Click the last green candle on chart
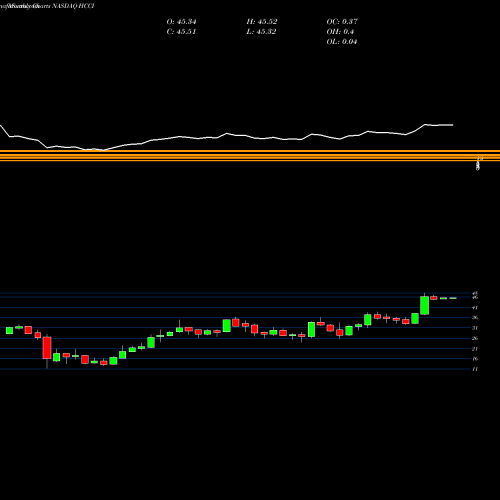Image resolution: width=500 pixels, height=500 pixels. (x=453, y=298)
